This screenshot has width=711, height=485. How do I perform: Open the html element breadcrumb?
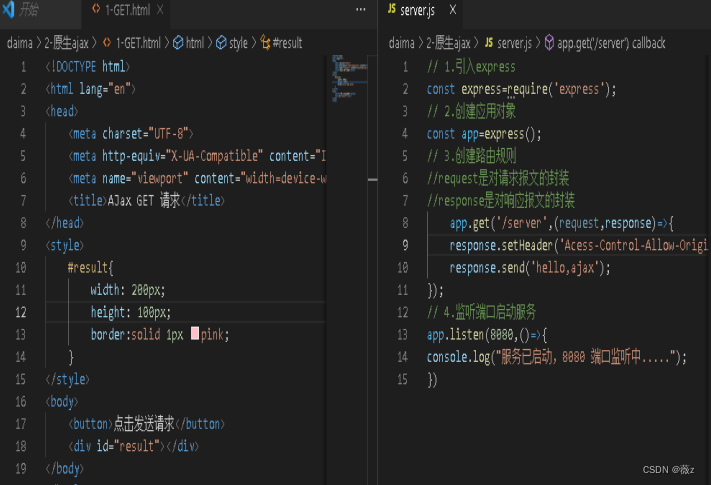195,43
